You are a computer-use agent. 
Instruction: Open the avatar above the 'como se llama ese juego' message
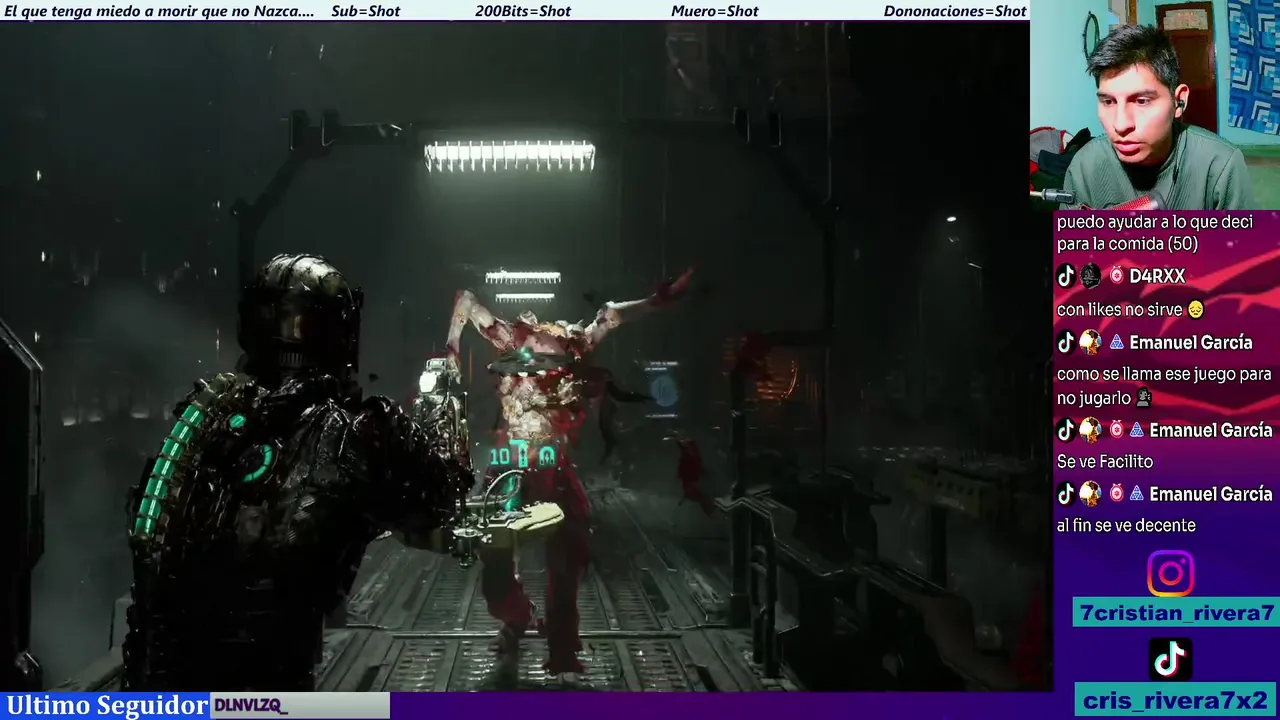(1090, 343)
